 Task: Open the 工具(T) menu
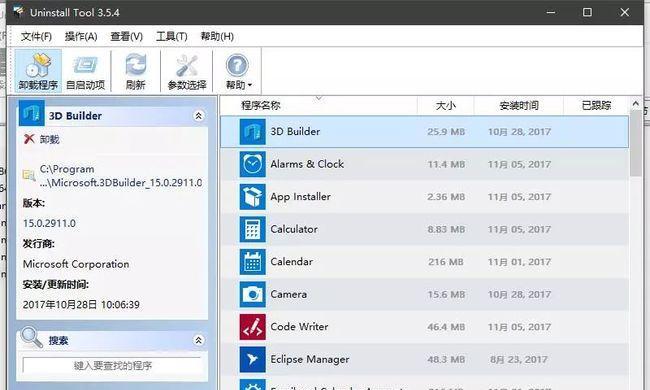tap(172, 36)
